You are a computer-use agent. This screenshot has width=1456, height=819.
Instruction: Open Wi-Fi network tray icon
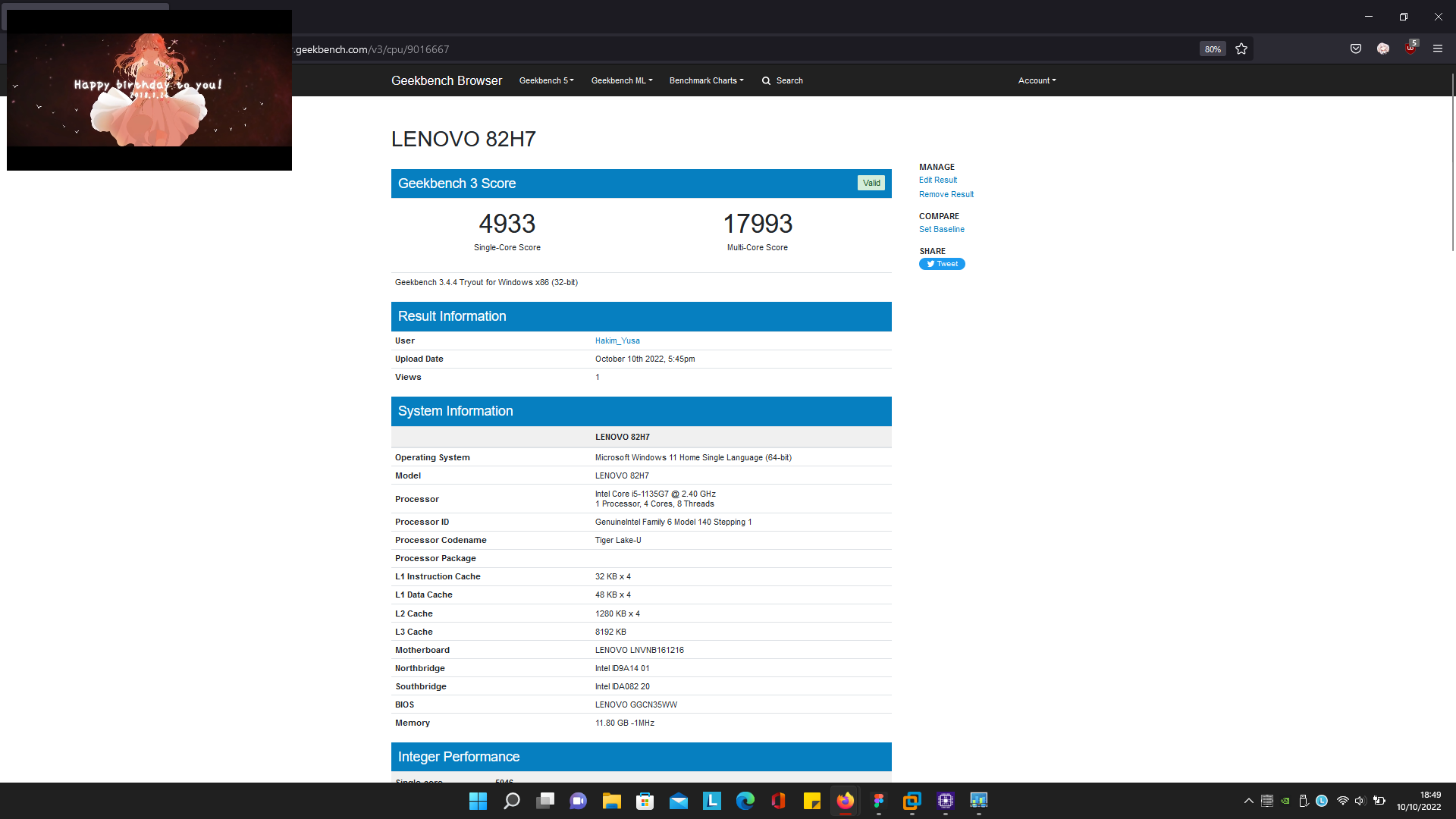(1343, 801)
